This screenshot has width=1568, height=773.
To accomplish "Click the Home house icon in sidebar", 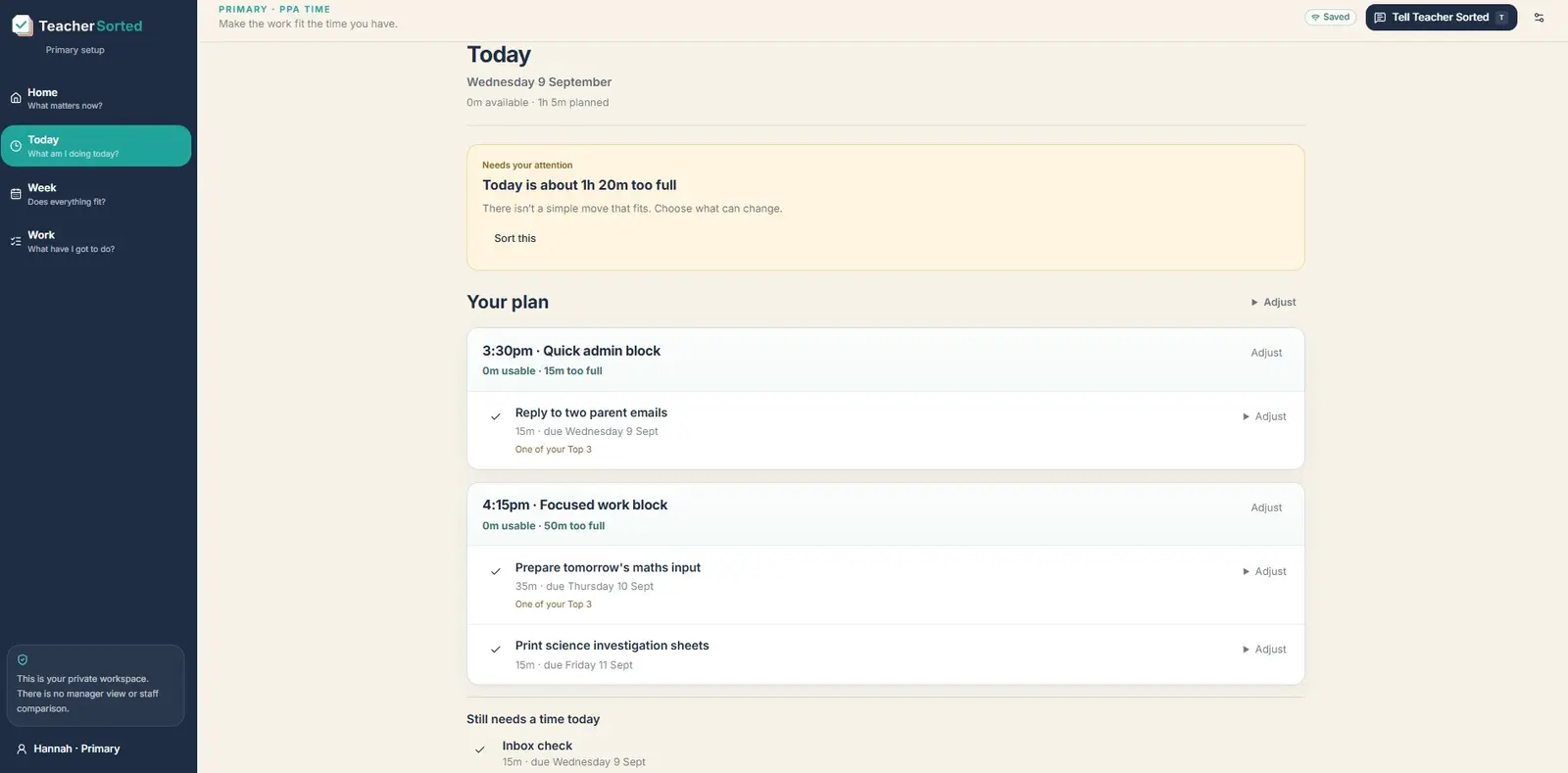I will [x=16, y=98].
